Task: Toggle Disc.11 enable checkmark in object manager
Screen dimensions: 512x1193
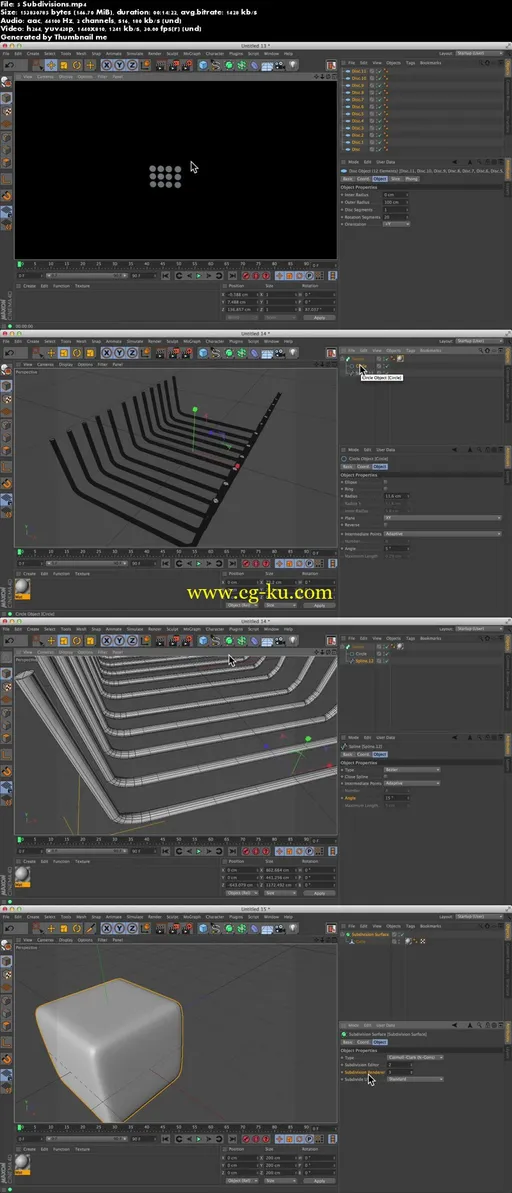Action: [x=378, y=71]
